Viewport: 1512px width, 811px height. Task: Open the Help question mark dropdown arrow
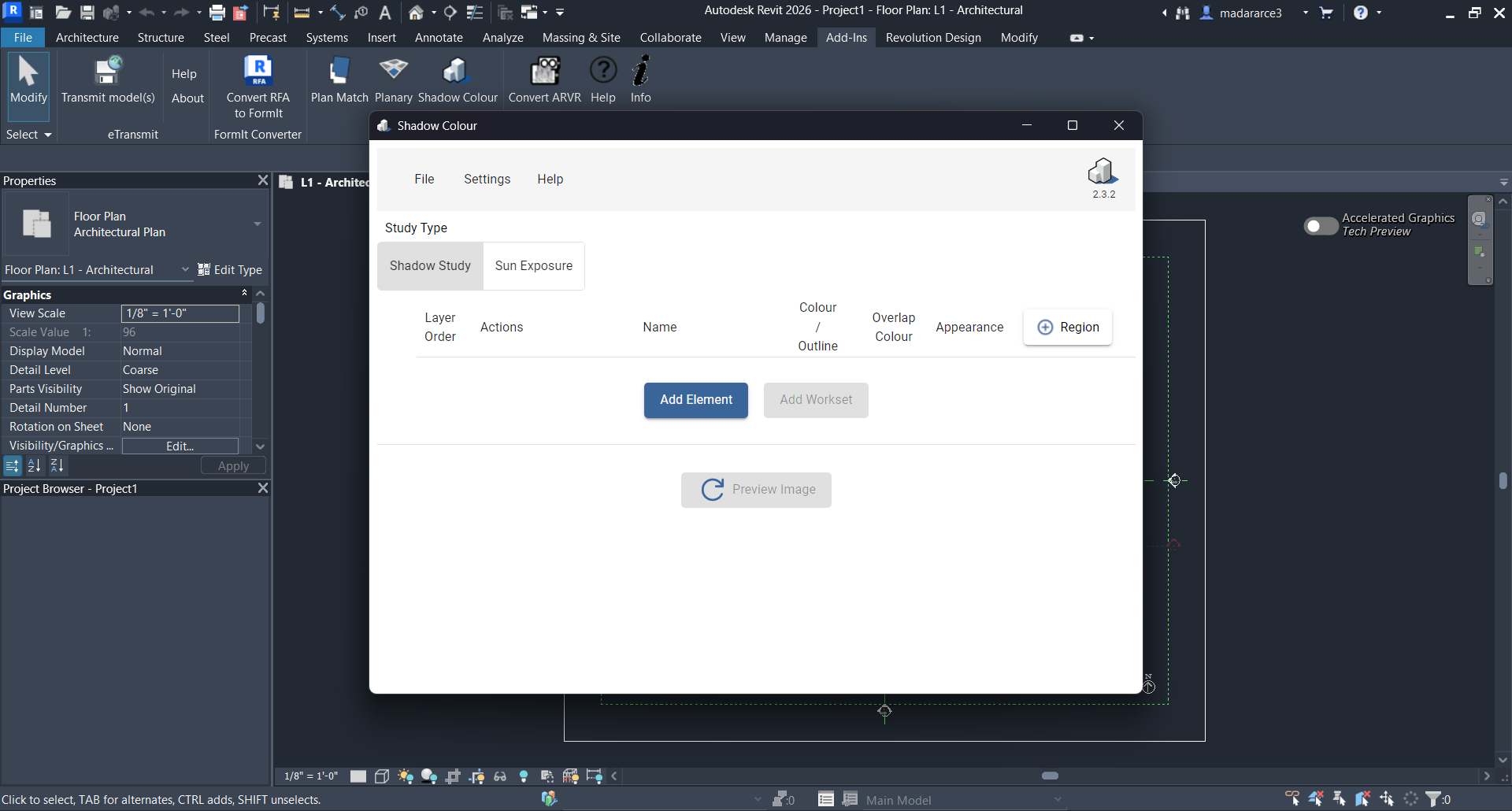pos(1380,13)
